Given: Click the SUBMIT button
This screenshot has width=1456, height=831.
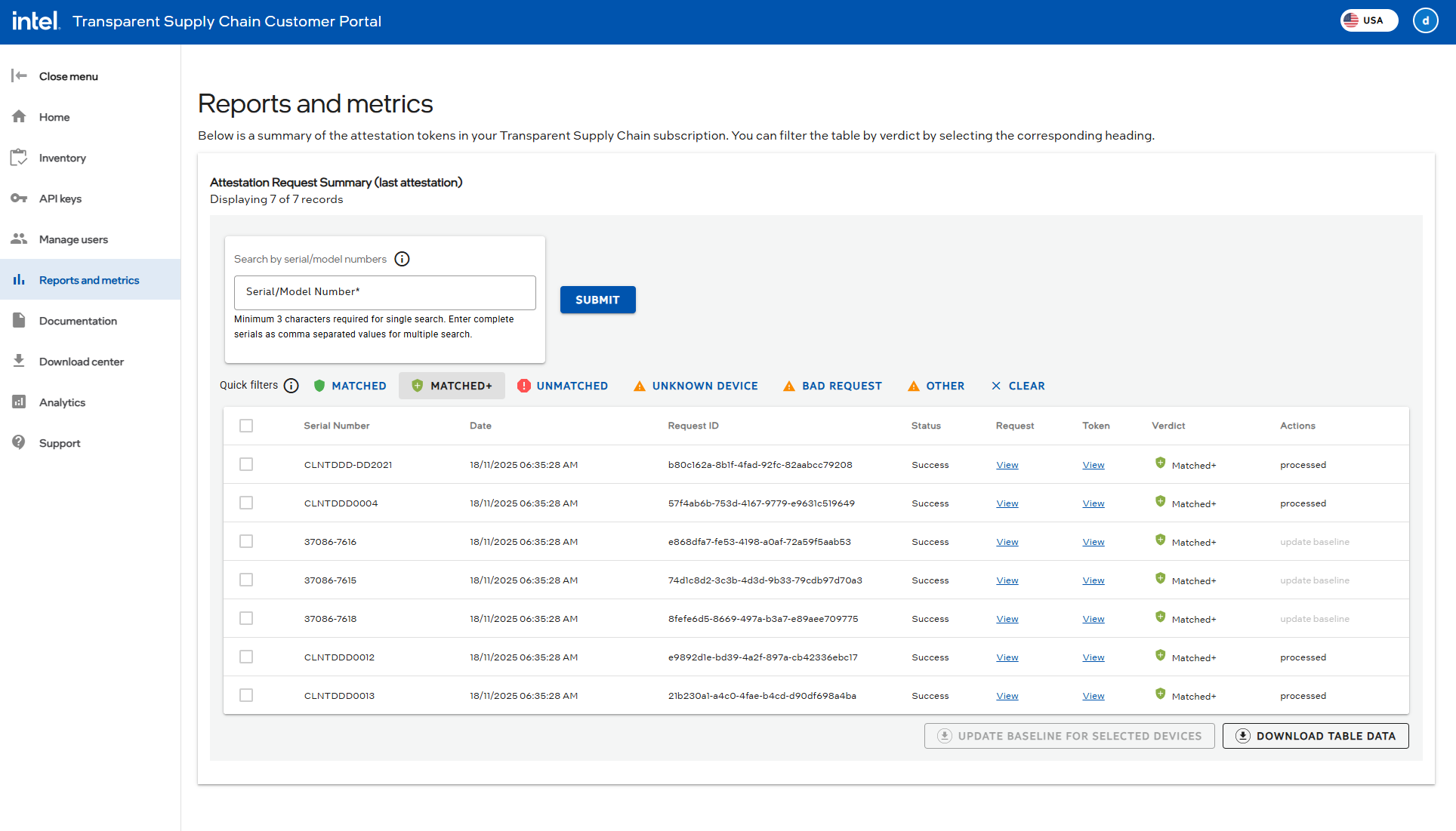Looking at the screenshot, I should 597,300.
